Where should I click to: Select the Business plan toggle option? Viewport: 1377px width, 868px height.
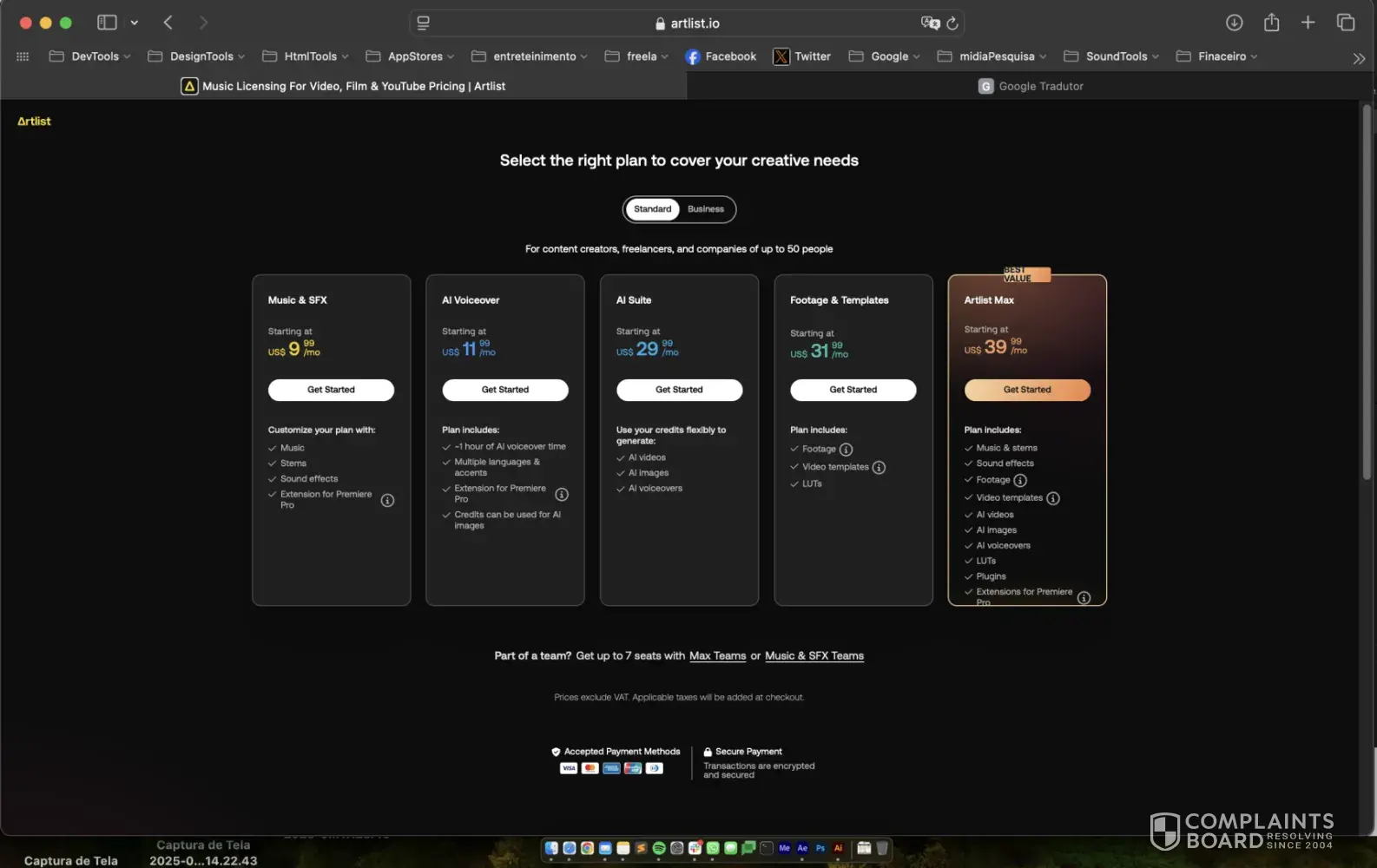(705, 209)
